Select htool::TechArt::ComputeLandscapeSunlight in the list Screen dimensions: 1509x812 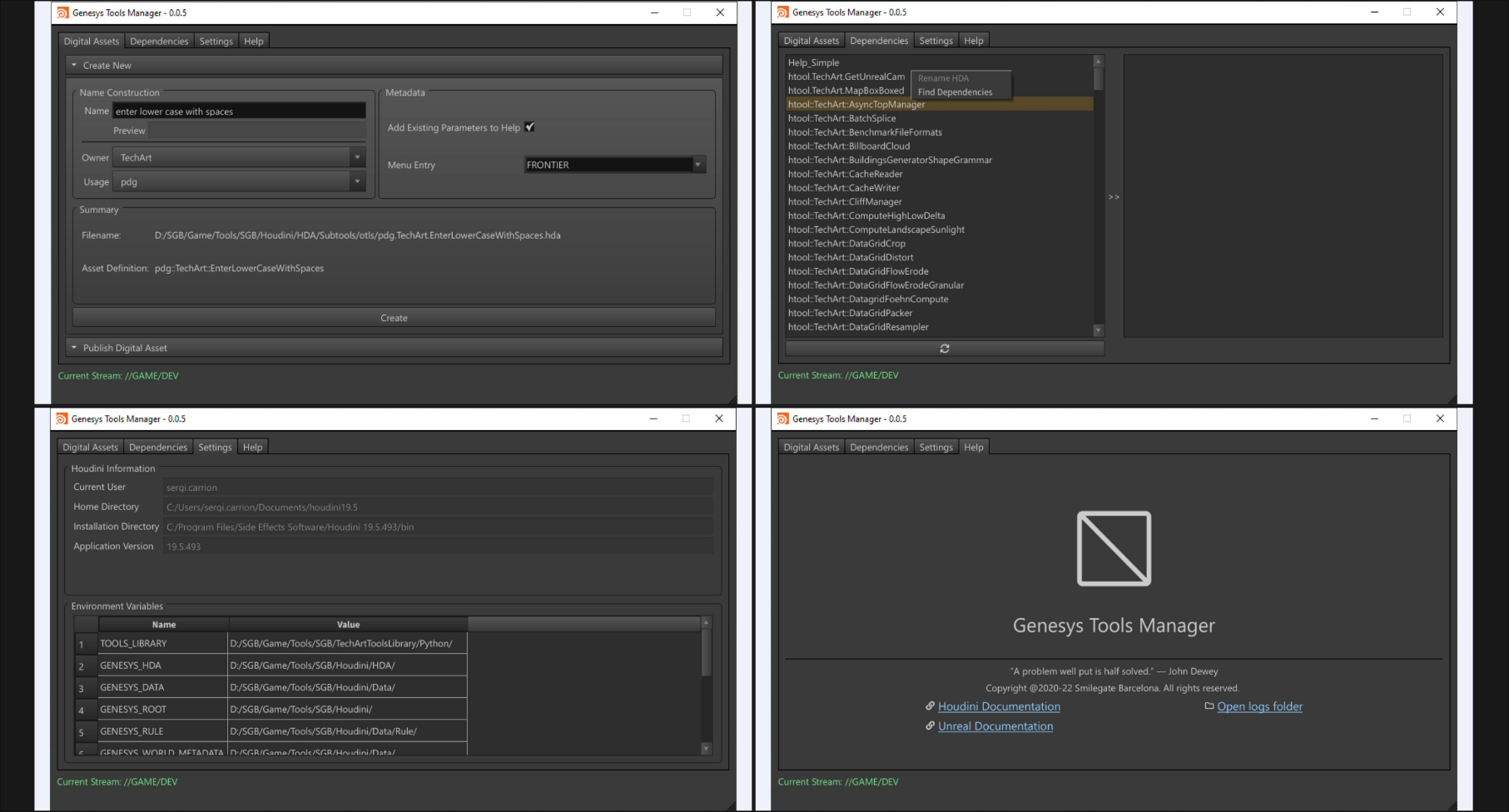pos(940,230)
